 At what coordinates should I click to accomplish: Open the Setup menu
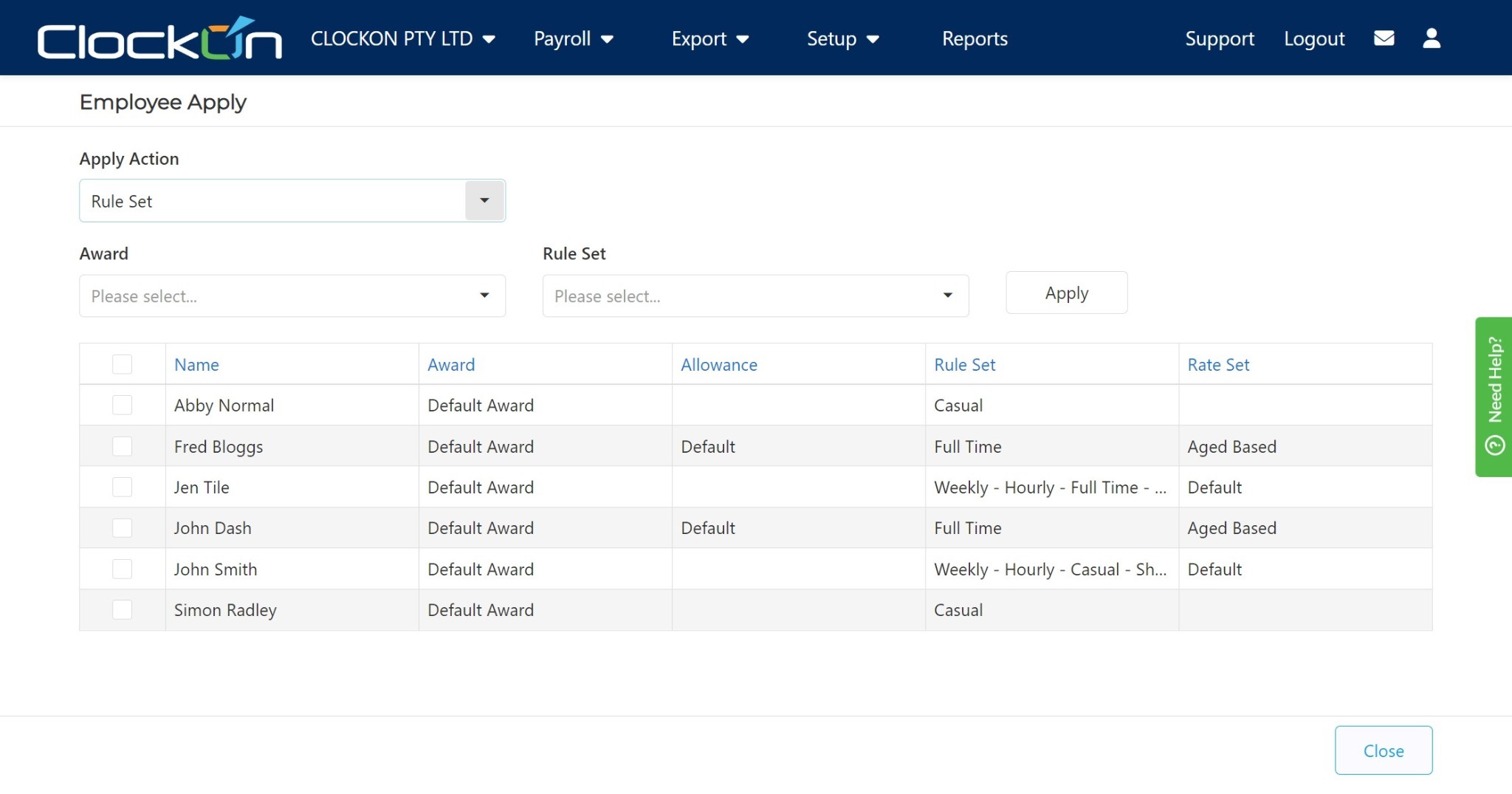click(842, 38)
